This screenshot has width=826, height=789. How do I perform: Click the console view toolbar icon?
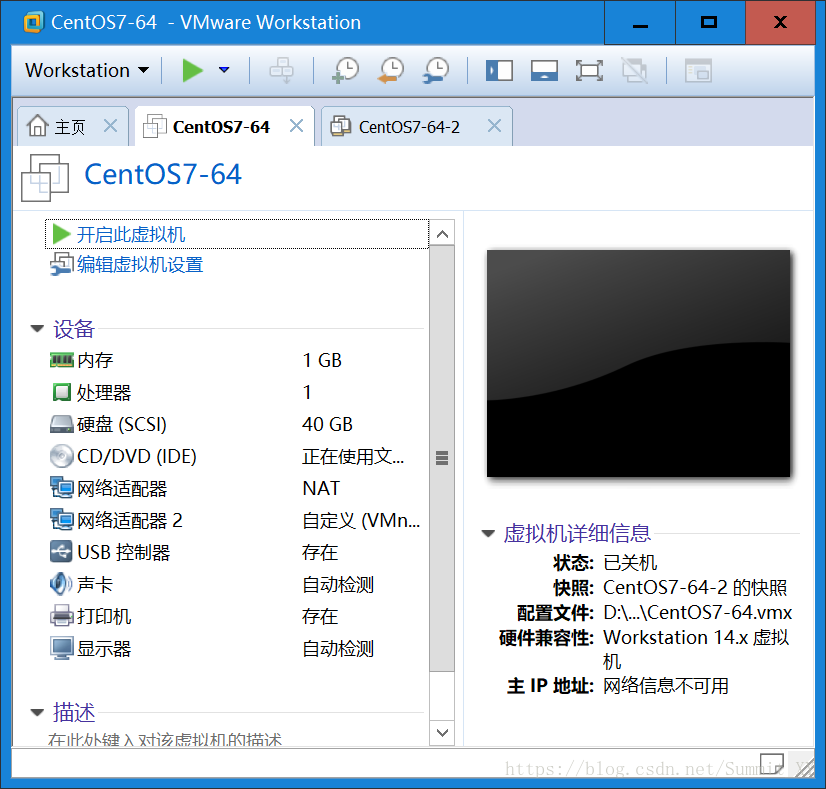(698, 71)
